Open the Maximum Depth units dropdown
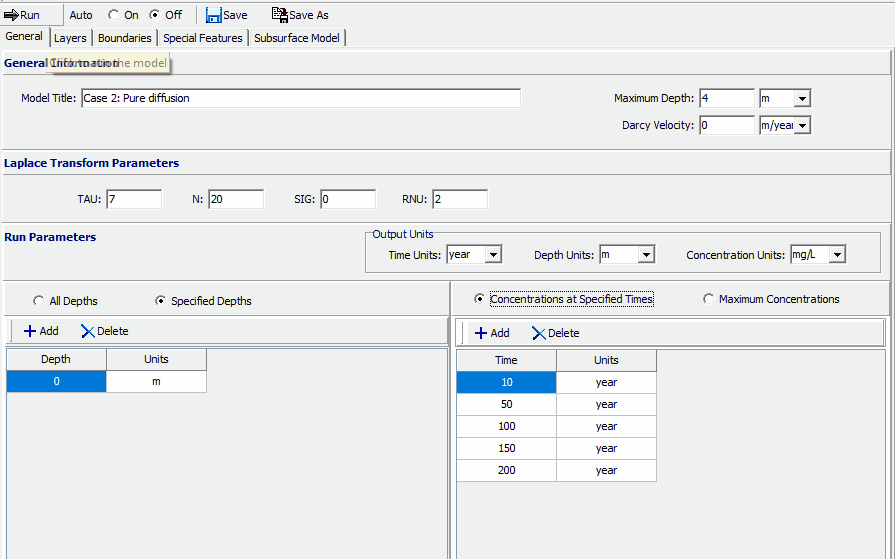This screenshot has width=895, height=559. pyautogui.click(x=801, y=98)
